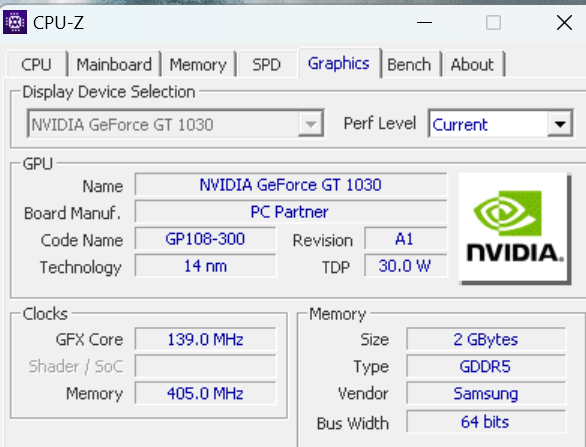This screenshot has height=447, width=586.
Task: Click the GFX Core 139.0 MHz field
Action: click(x=206, y=339)
